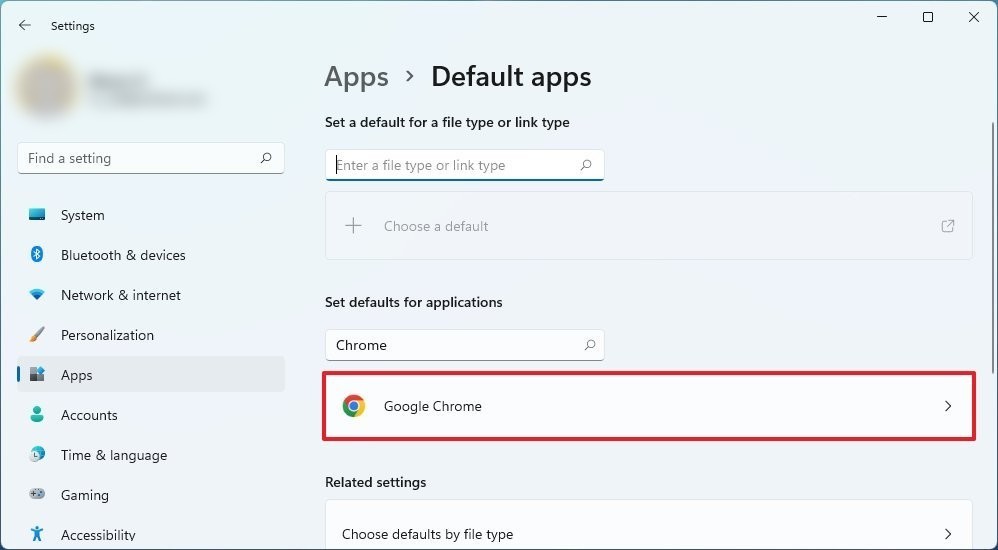Minimize the Settings window
The width and height of the screenshot is (998, 550).
[882, 17]
